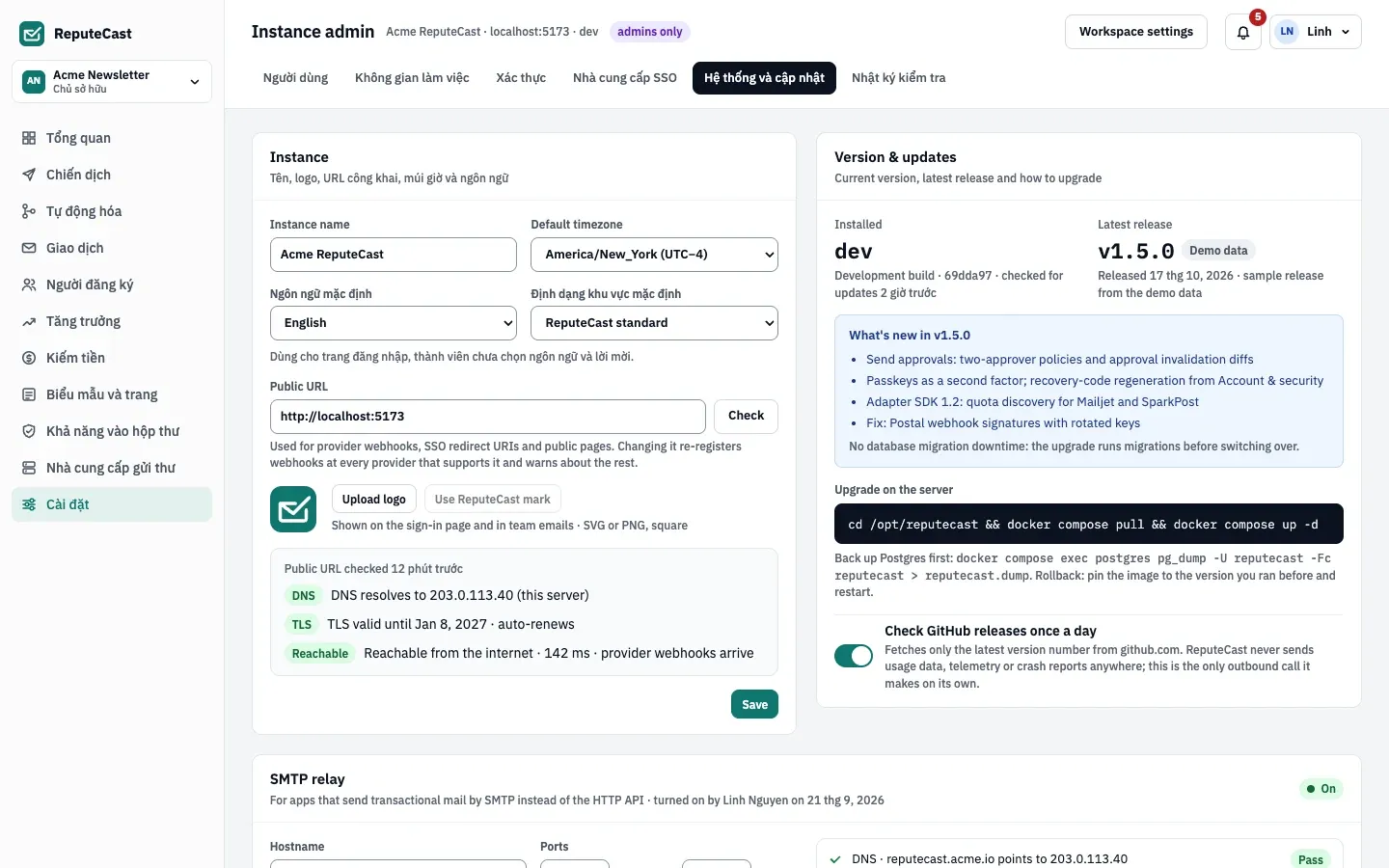This screenshot has height=868, width=1389.
Task: Click the ReputeCast logo in the sidebar header
Action: click(x=32, y=34)
